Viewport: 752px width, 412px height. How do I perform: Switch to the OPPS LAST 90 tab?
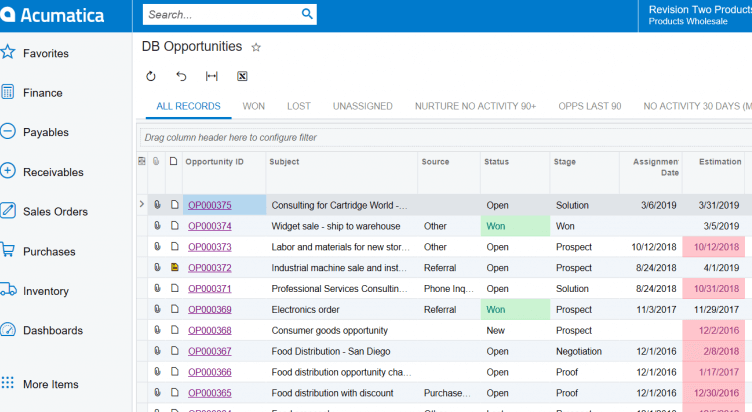pos(589,106)
